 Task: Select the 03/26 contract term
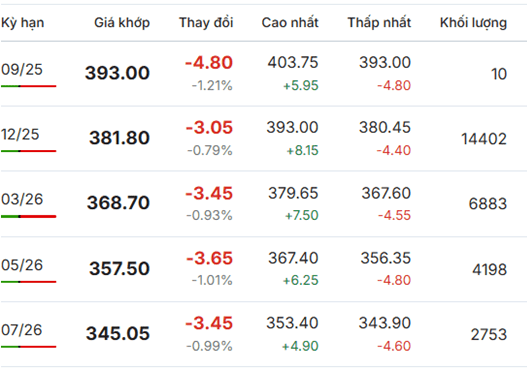coord(22,199)
